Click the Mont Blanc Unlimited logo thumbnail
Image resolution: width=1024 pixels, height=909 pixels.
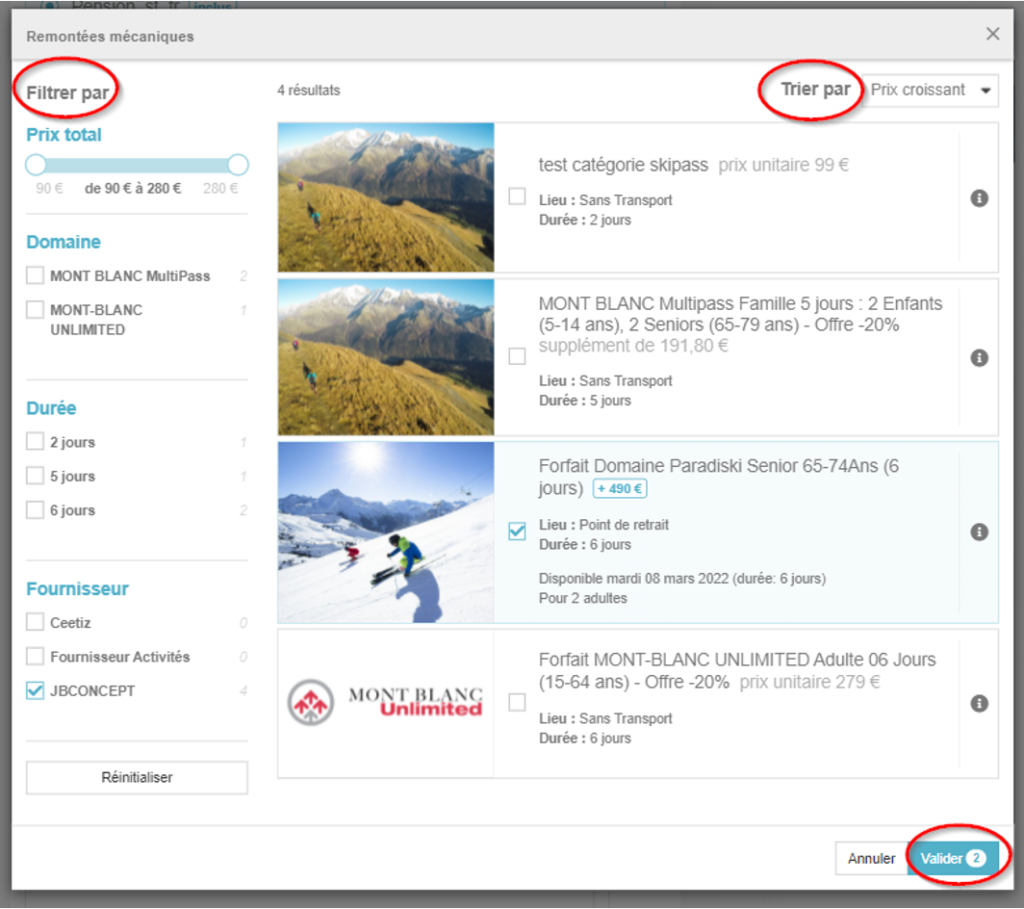tap(386, 703)
